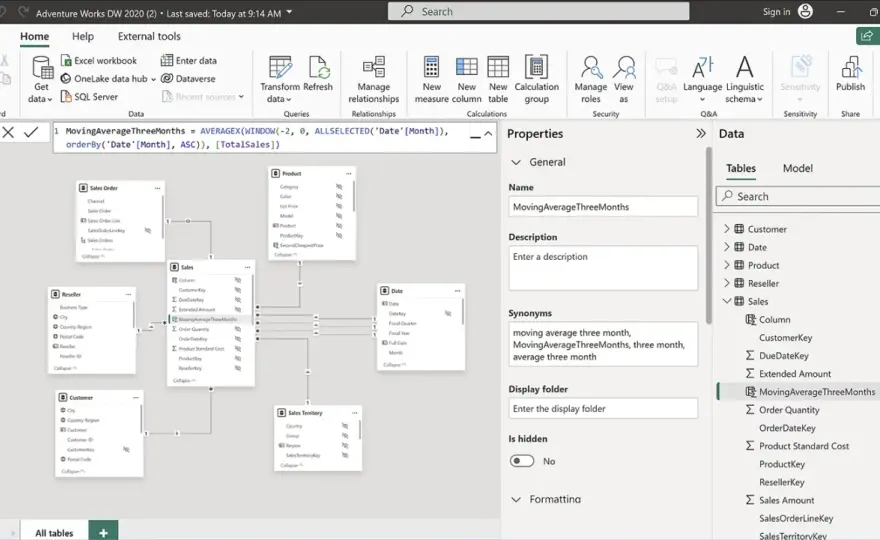Toggle hidden icon for CustomerKey in Customer card
The width and height of the screenshot is (880, 540).
(x=126, y=449)
